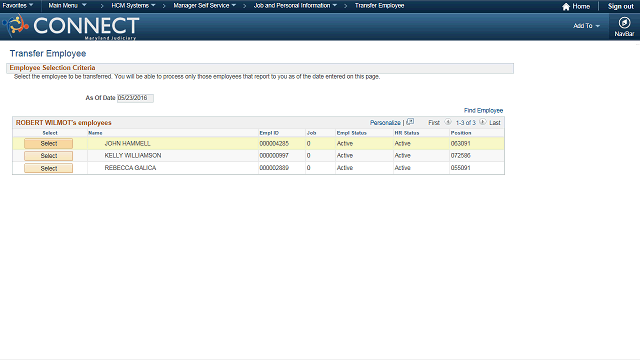
Task: Click the name KELLY WILLIAMSON
Action: (133, 156)
